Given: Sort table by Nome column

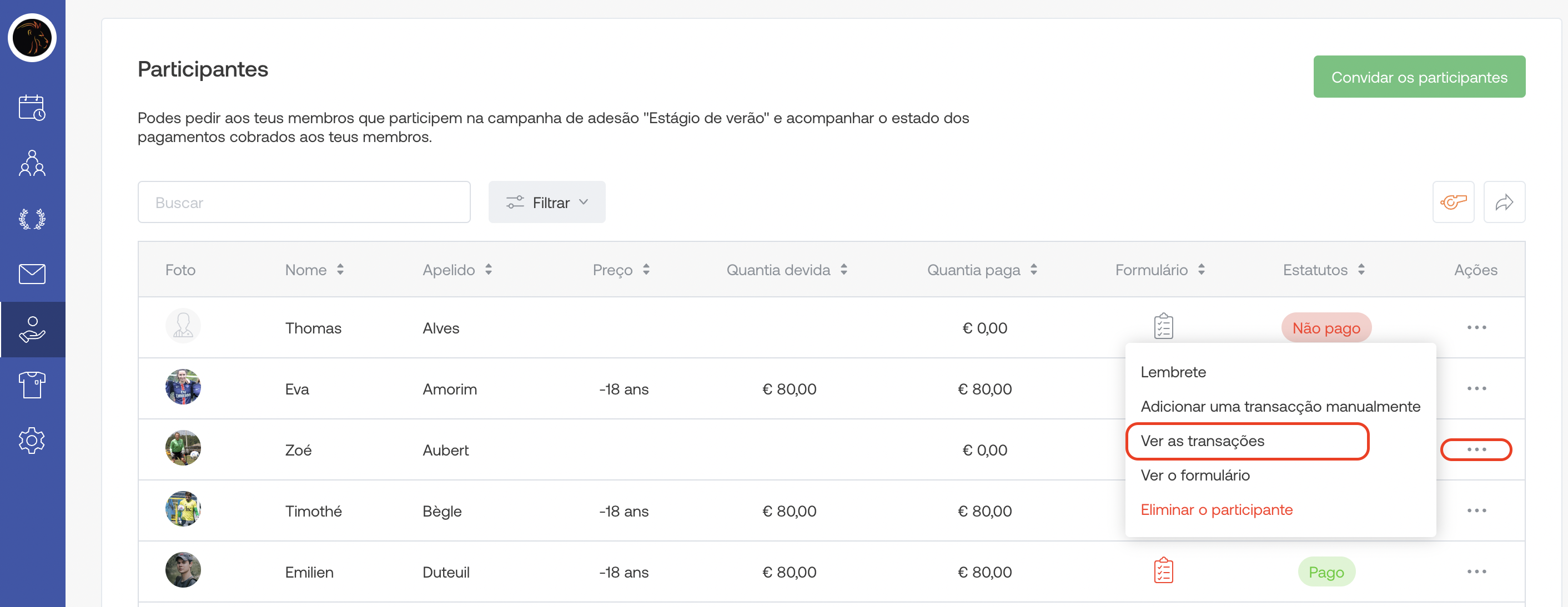Looking at the screenshot, I should pos(340,270).
